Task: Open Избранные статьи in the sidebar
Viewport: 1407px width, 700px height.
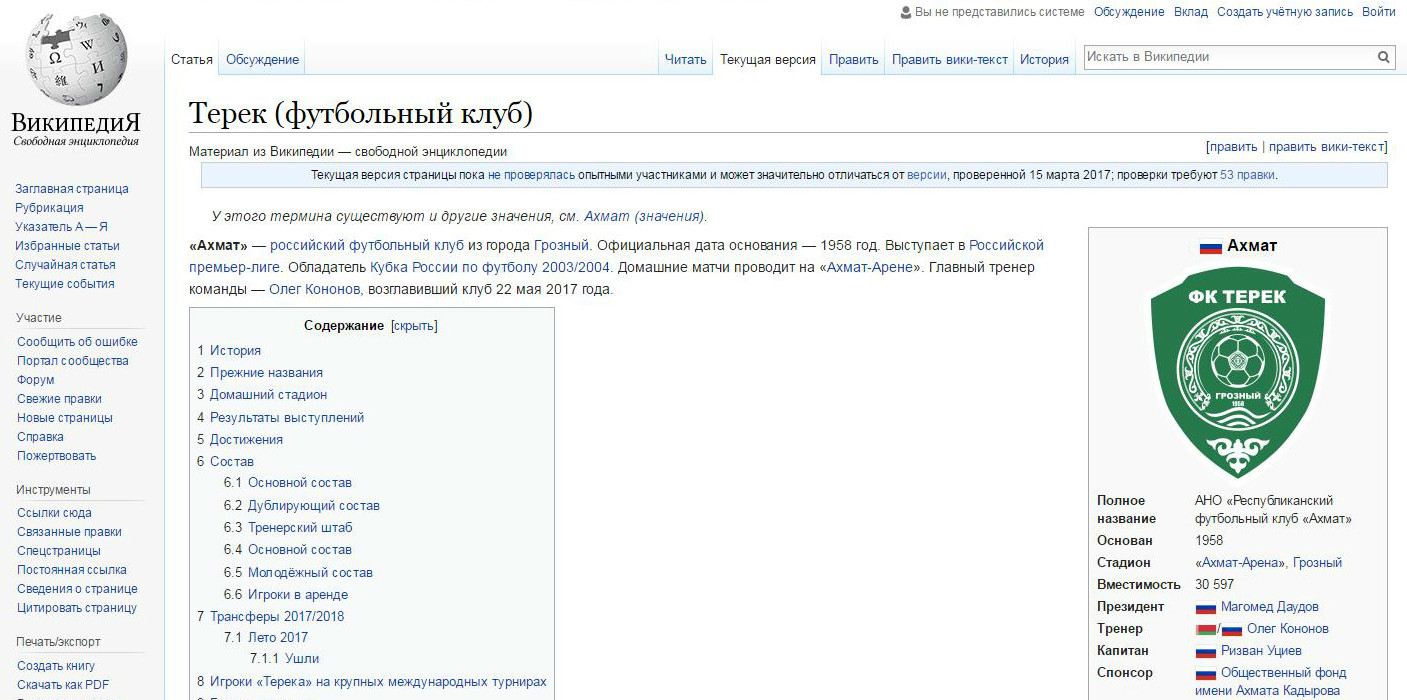Action: click(67, 246)
